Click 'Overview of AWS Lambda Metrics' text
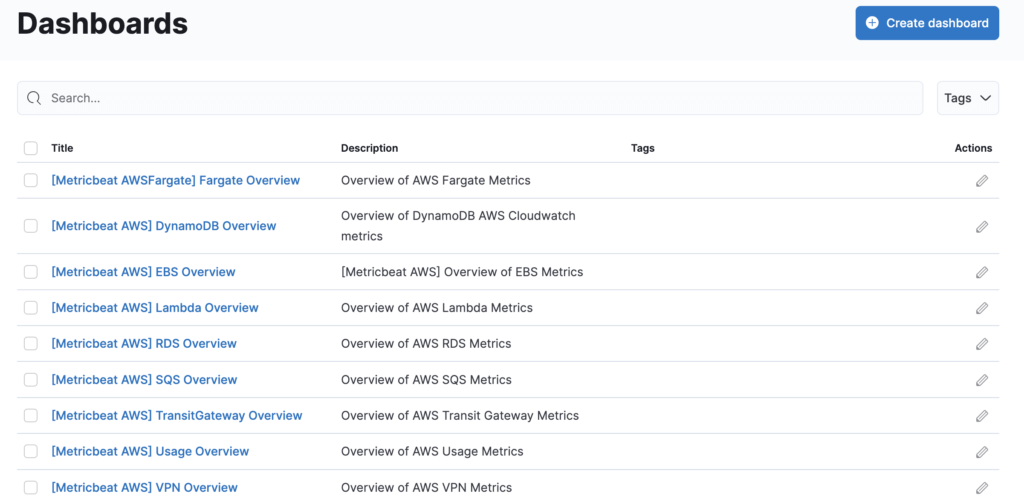Image resolution: width=1024 pixels, height=502 pixels. [x=437, y=307]
